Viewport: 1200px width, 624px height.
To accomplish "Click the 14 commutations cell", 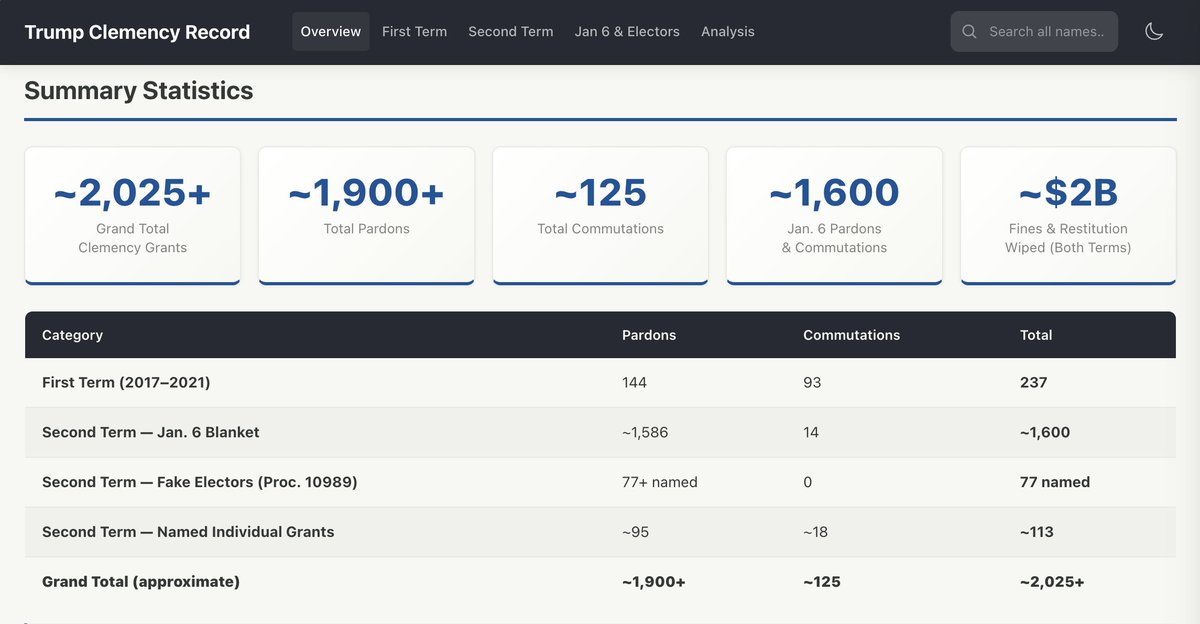I will pyautogui.click(x=811, y=432).
